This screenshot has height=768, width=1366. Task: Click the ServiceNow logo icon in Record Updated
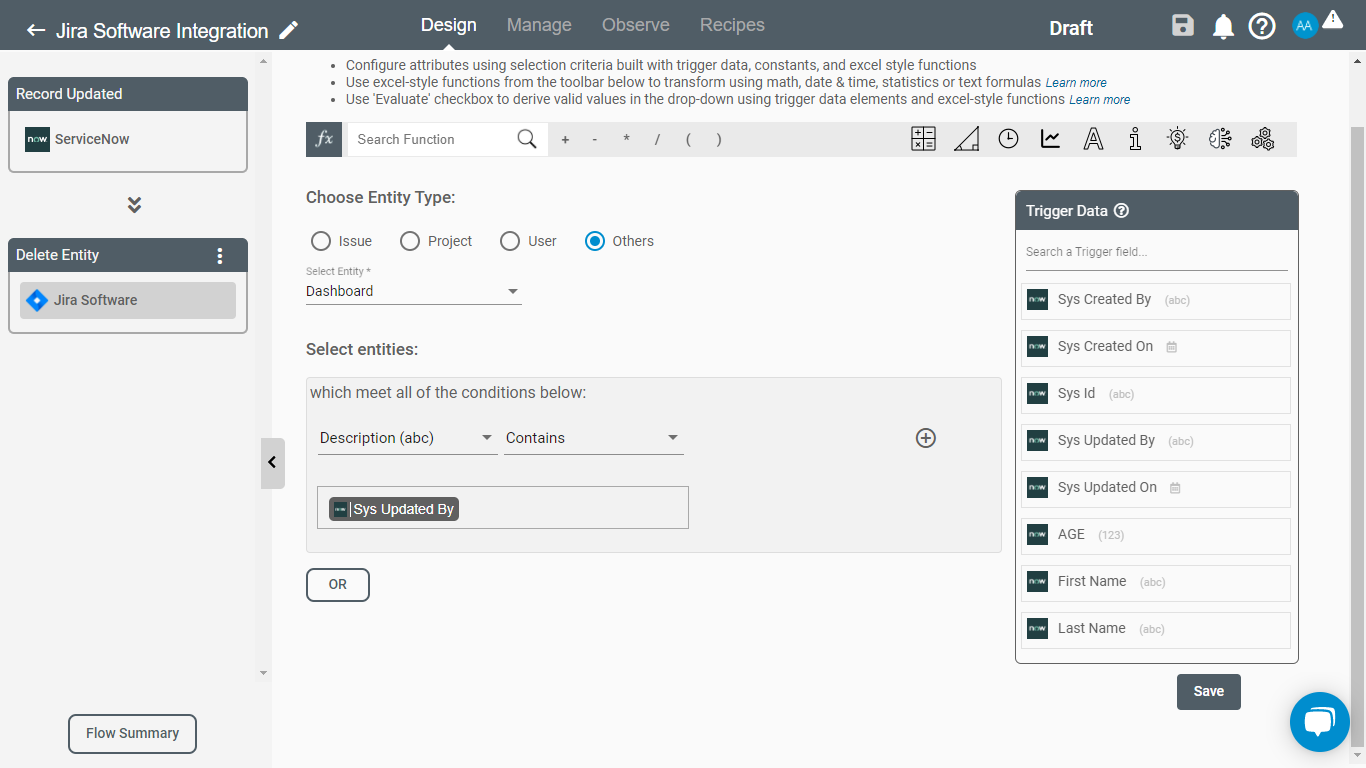37,139
